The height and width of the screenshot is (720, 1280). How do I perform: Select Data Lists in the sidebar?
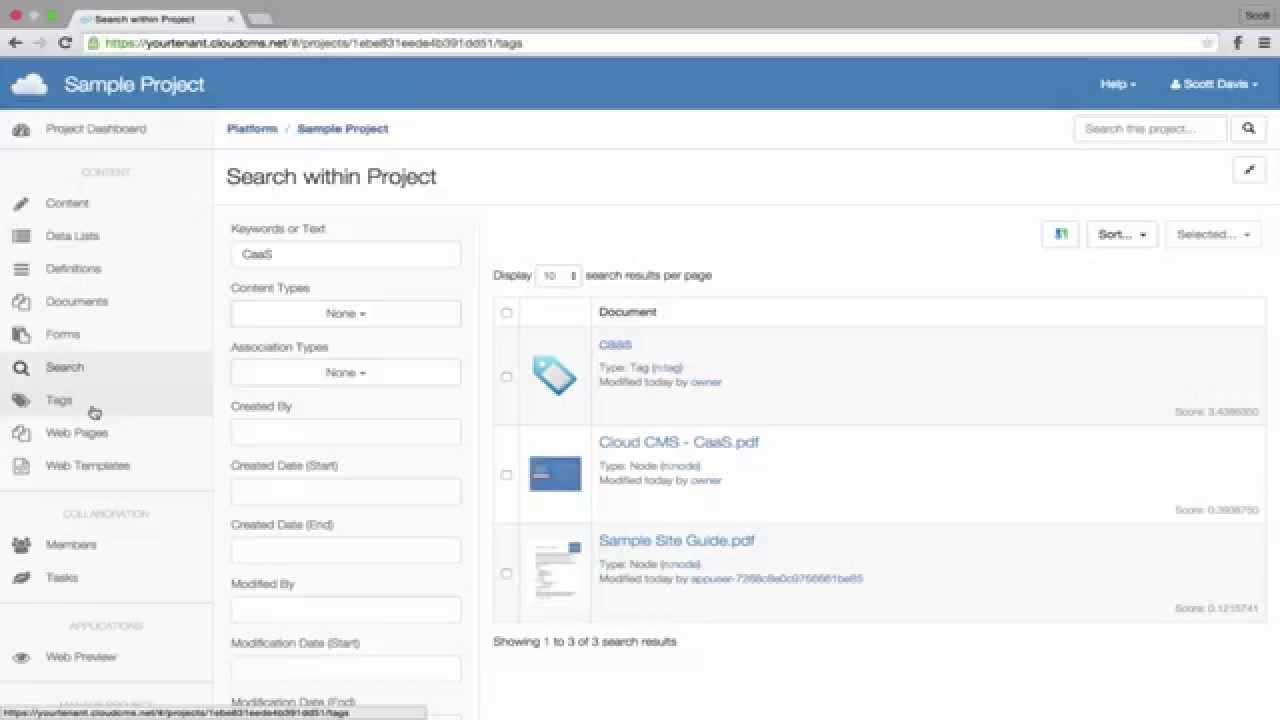(72, 236)
